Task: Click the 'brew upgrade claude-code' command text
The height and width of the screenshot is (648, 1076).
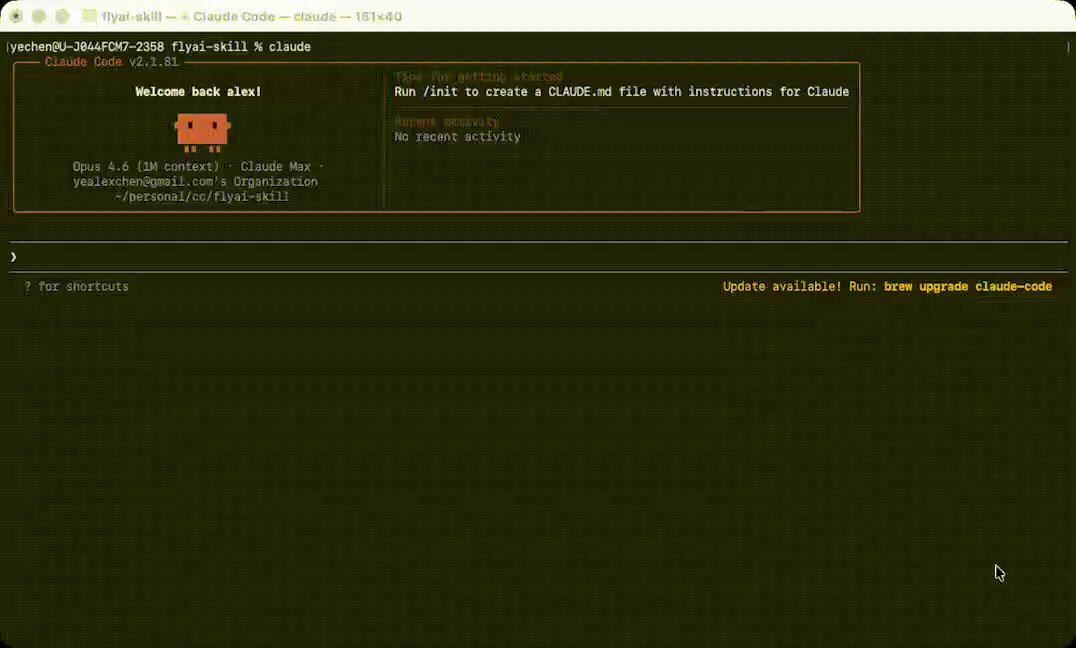Action: click(967, 287)
